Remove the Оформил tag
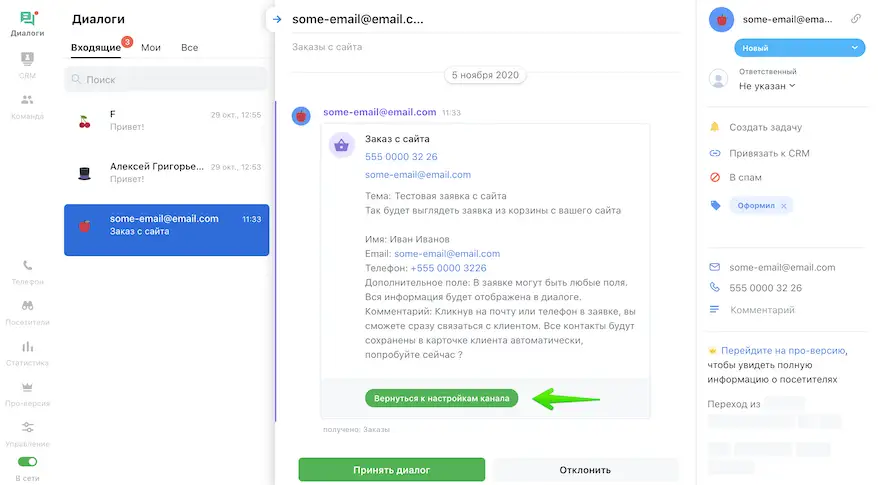This screenshot has height=485, width=878. pyautogui.click(x=784, y=206)
